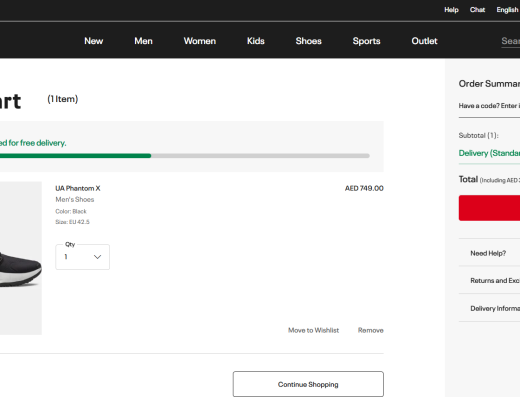The image size is (520, 397).
Task: Click the Men's Shoes subtitle
Action: (x=75, y=199)
